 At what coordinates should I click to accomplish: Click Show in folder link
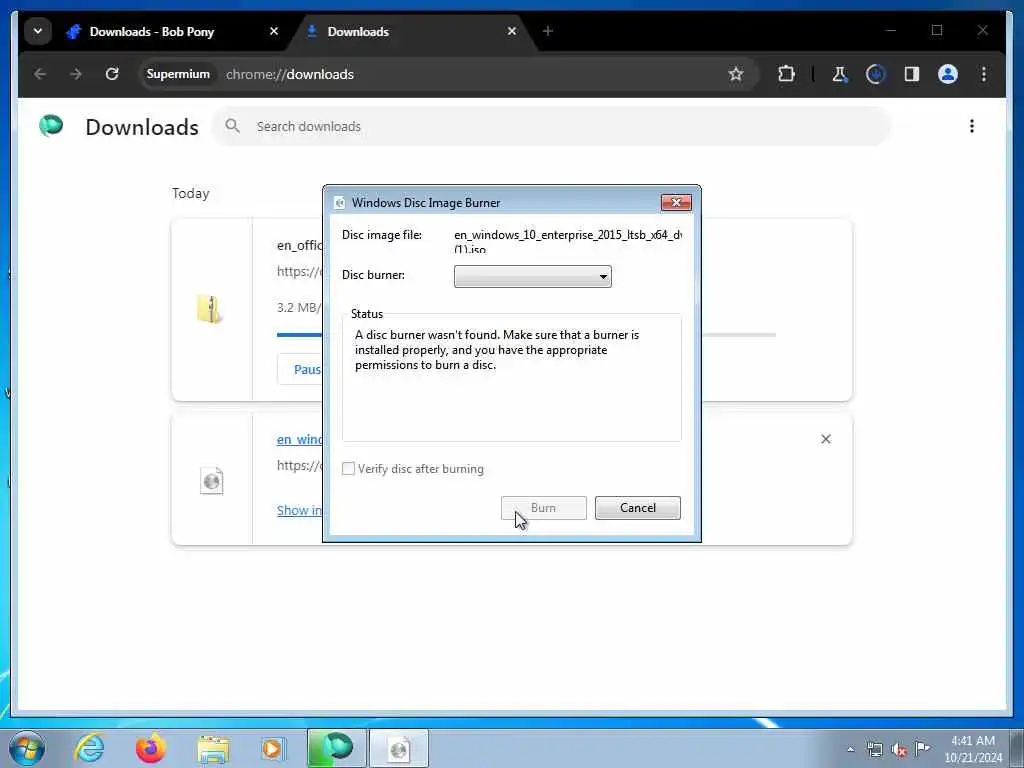pyautogui.click(x=299, y=510)
